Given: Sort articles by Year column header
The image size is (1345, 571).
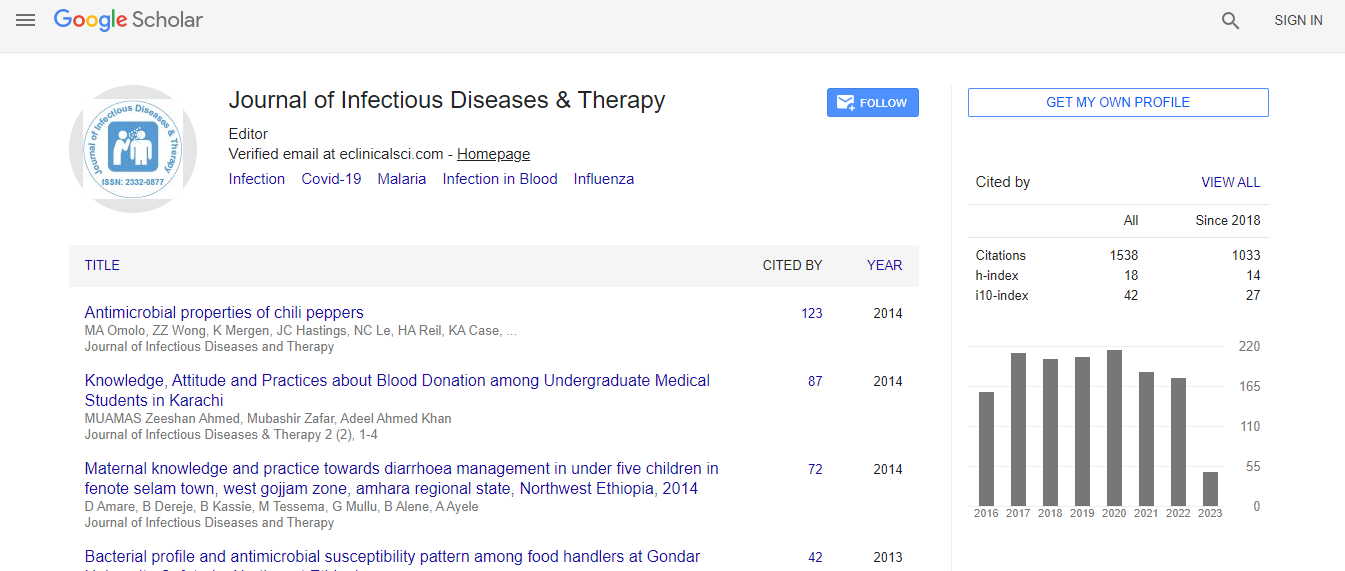Looking at the screenshot, I should pyautogui.click(x=884, y=265).
